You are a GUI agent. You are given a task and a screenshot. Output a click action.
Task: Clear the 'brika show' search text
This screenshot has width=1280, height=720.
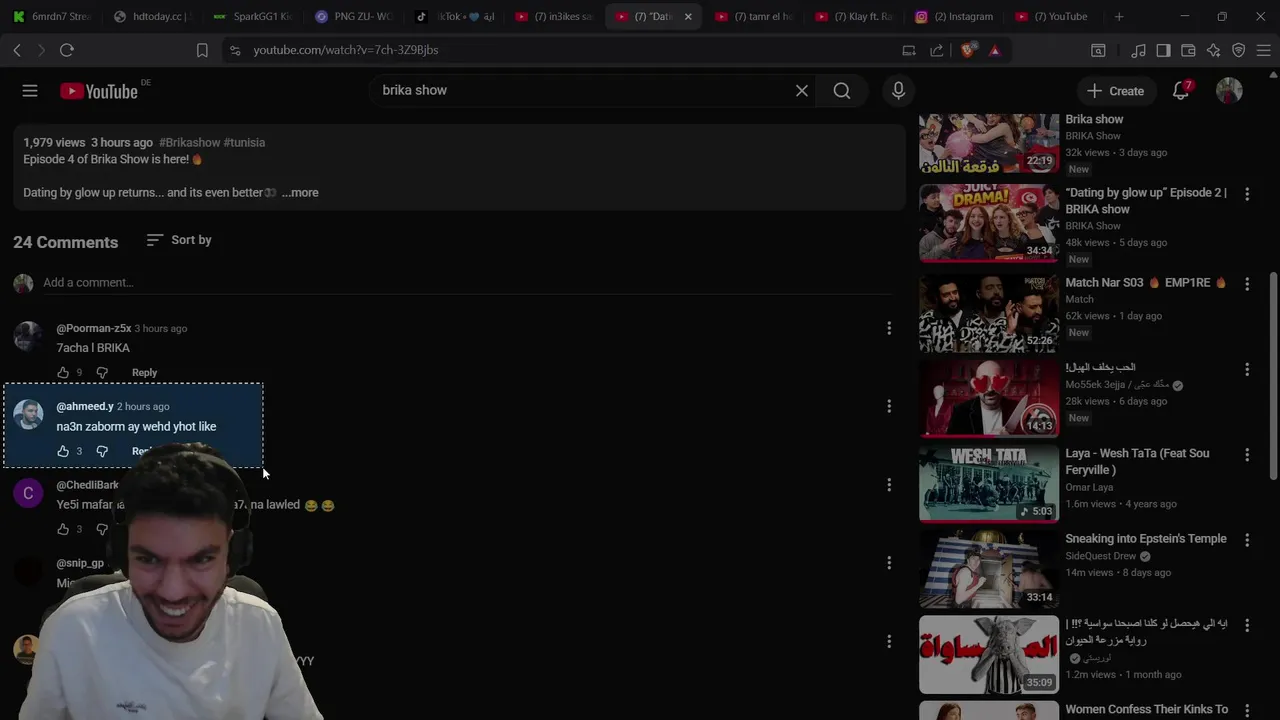pos(802,91)
